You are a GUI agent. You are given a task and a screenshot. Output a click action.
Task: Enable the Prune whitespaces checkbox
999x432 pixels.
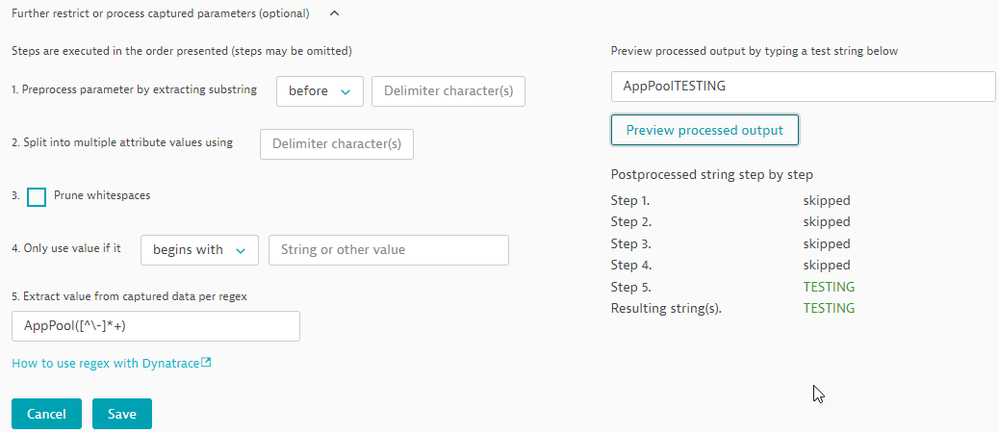click(x=37, y=197)
